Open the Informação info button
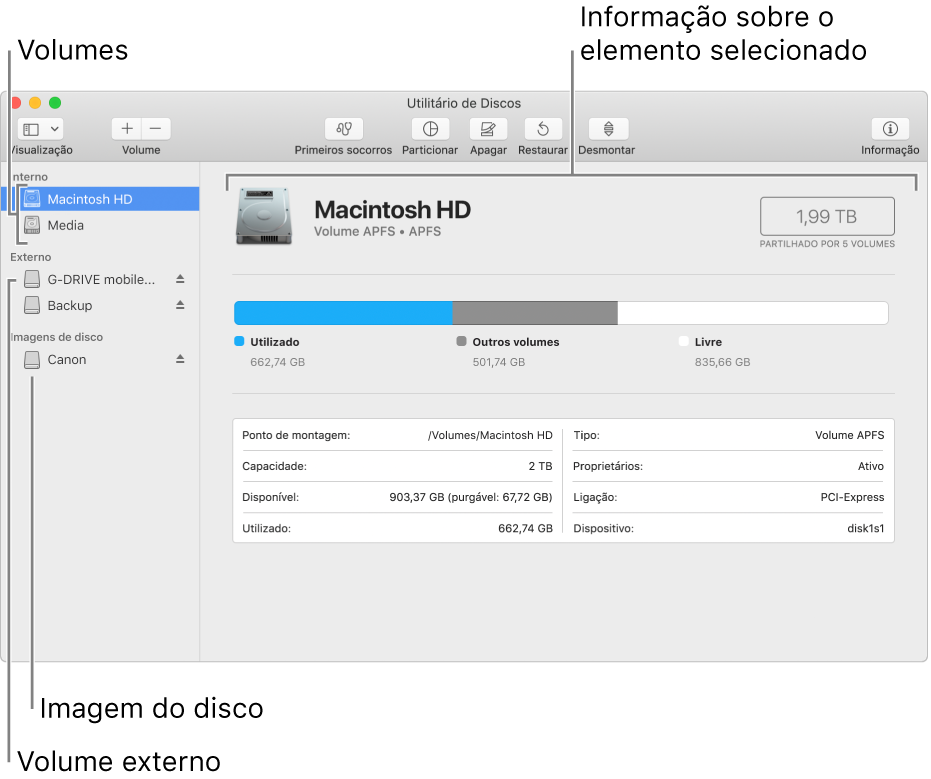 (x=889, y=129)
